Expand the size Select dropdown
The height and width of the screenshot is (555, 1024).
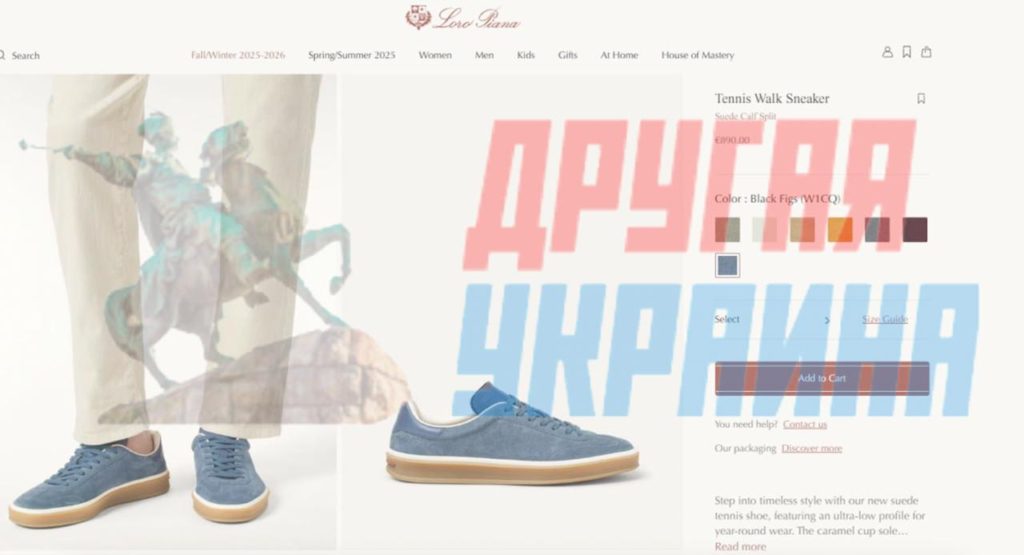(773, 319)
